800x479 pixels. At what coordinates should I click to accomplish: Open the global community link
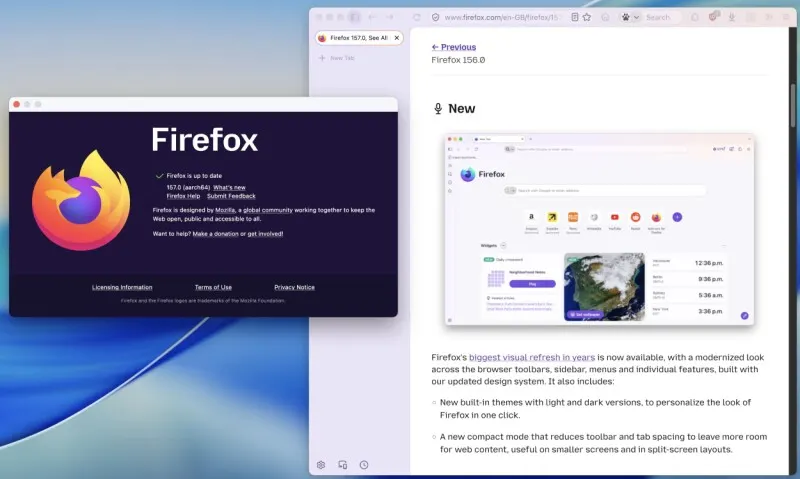pyautogui.click(x=268, y=210)
